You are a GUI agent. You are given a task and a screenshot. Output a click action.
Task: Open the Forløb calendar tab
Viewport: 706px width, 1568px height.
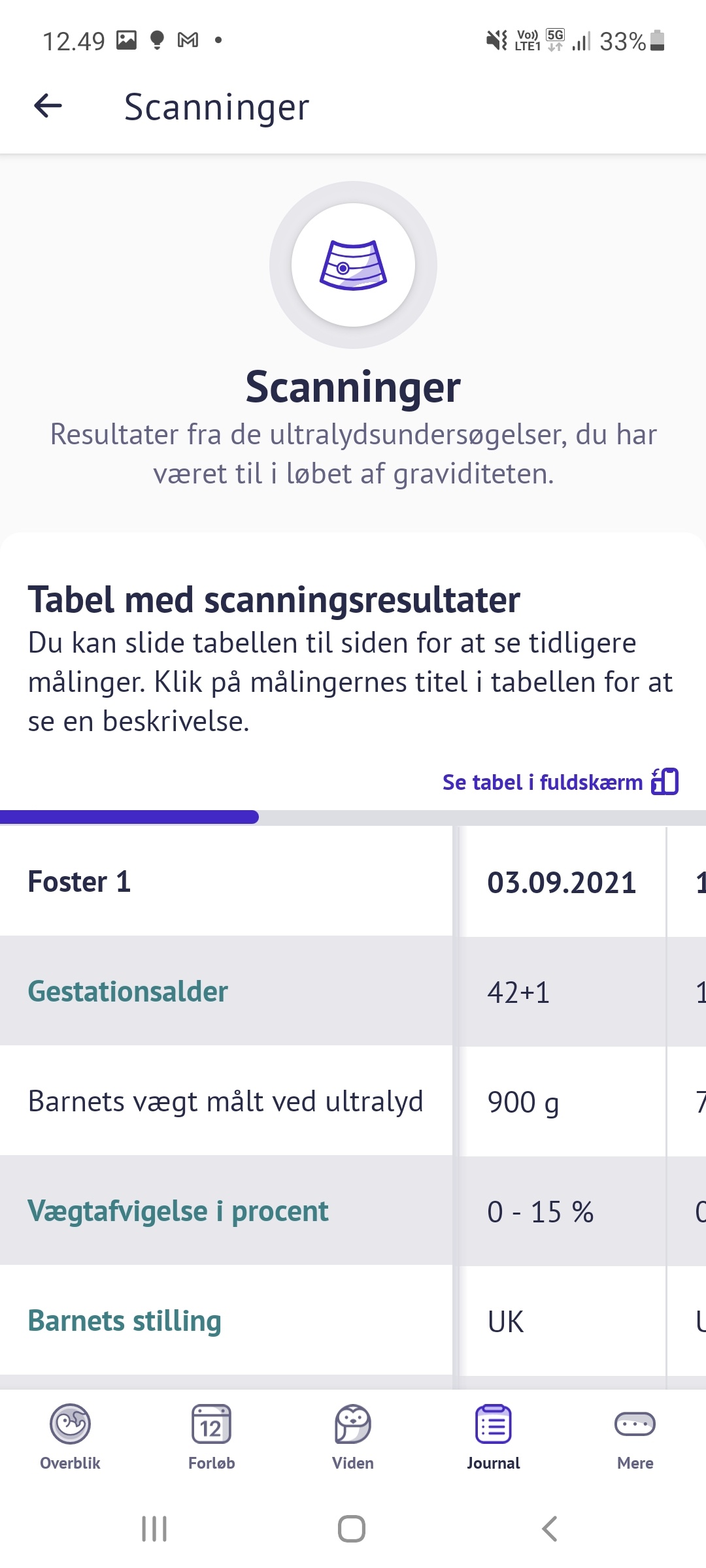coord(211,1436)
